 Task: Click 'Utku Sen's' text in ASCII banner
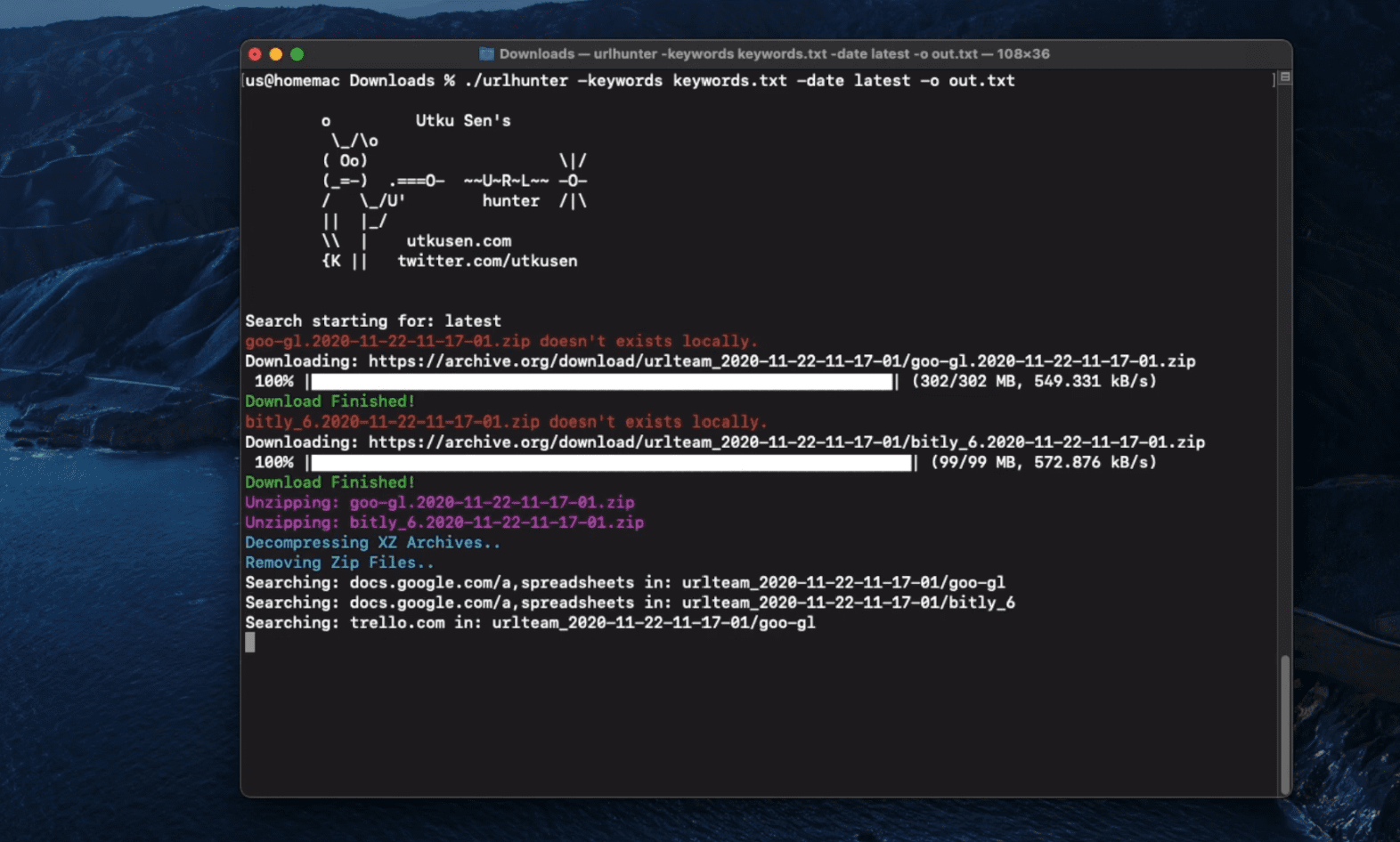(463, 121)
